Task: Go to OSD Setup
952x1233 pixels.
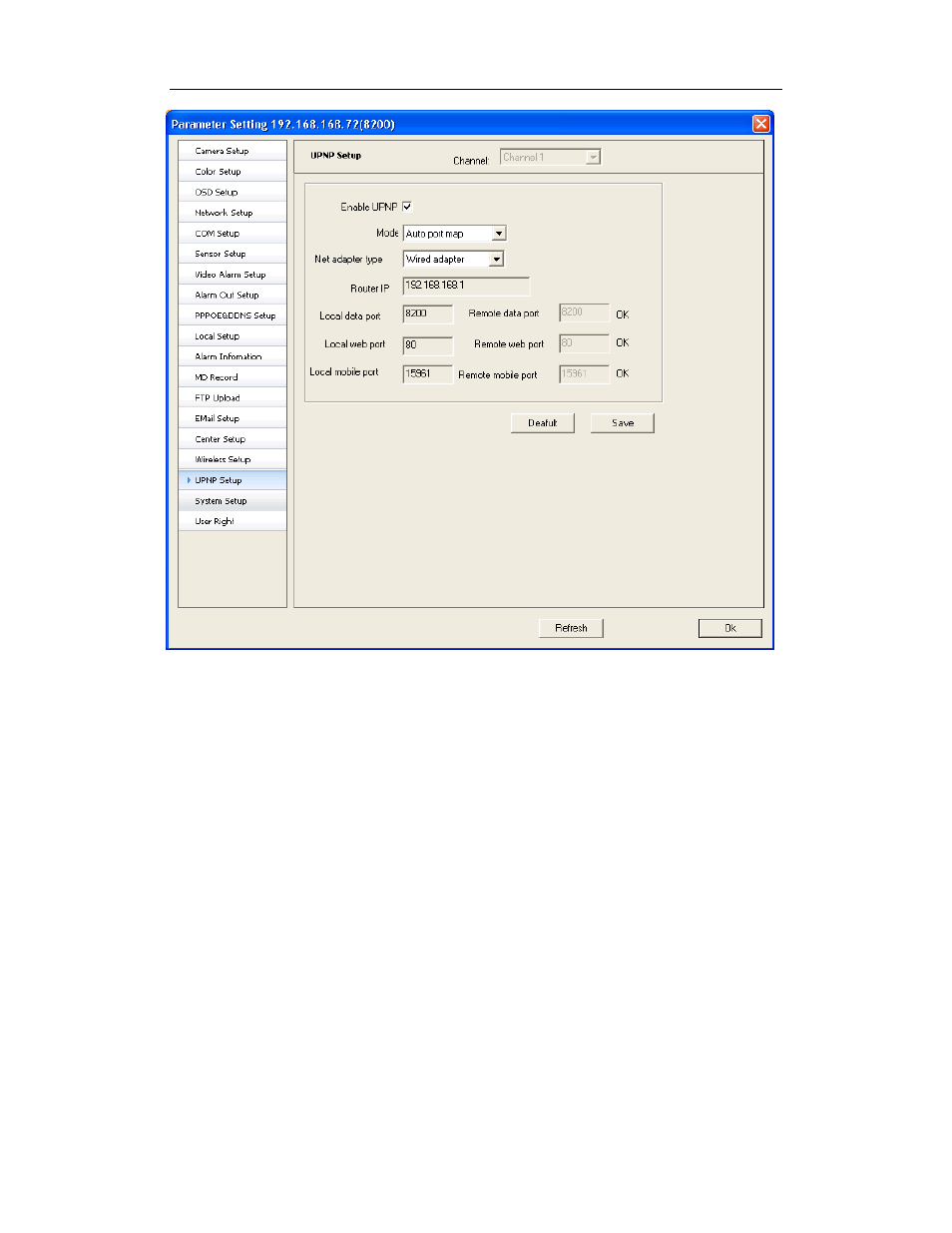Action: (x=233, y=192)
